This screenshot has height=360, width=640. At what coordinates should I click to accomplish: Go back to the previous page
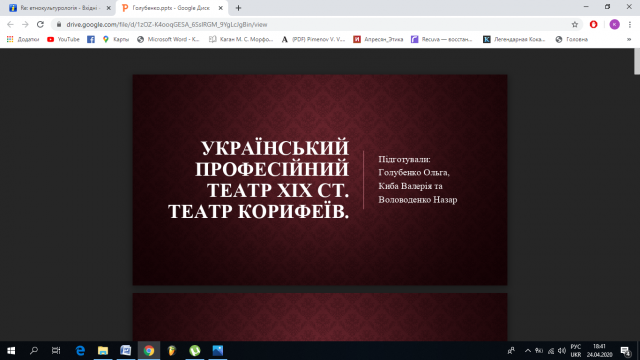tap(10, 24)
